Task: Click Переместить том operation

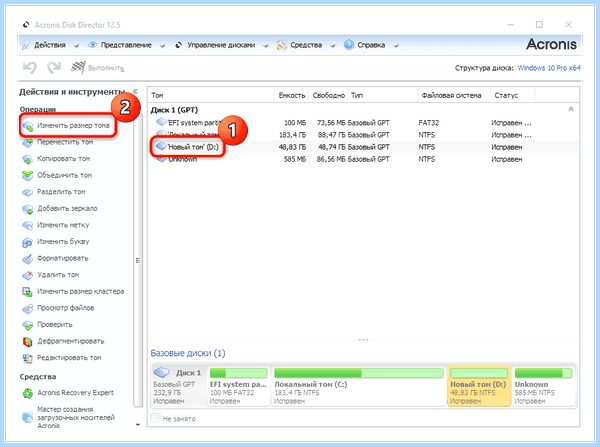Action: pos(65,142)
